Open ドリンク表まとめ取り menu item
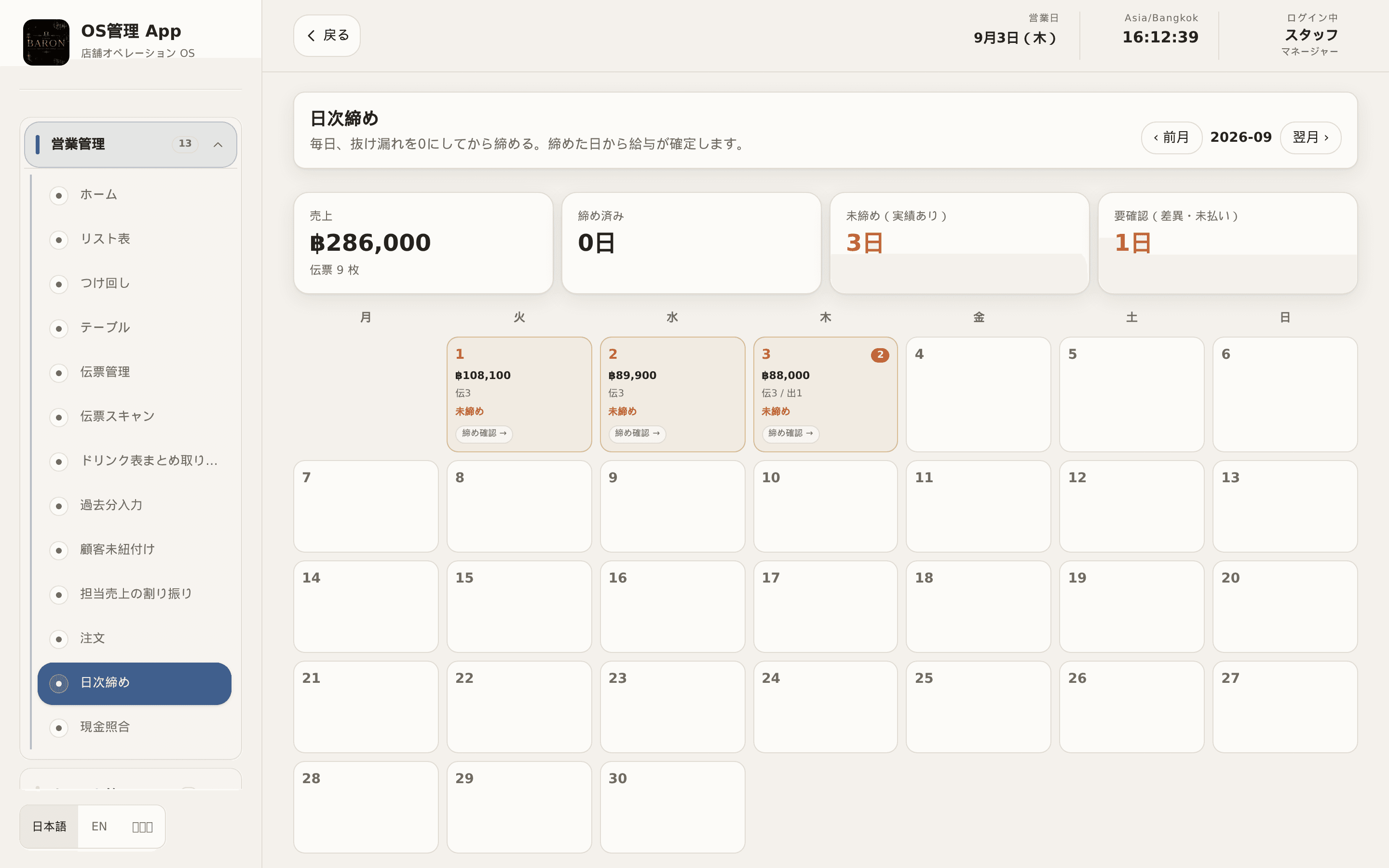This screenshot has height=868, width=1389. click(x=134, y=461)
